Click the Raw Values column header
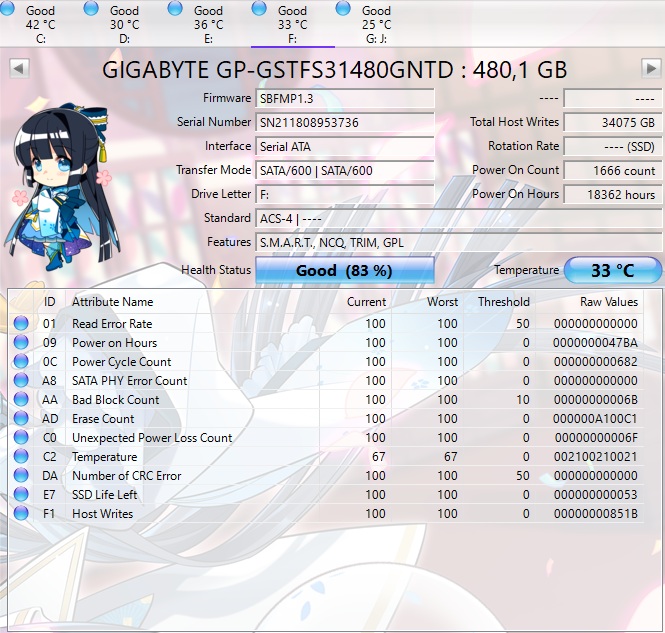 pos(608,302)
